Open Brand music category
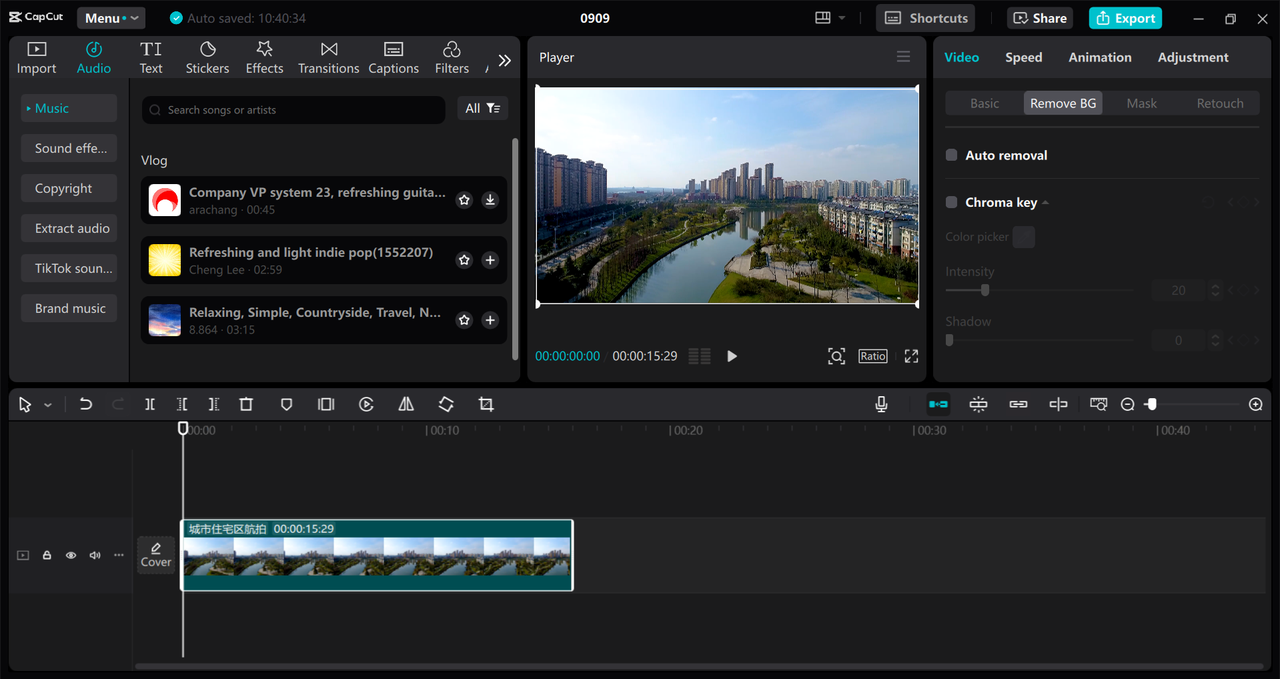 coord(69,308)
